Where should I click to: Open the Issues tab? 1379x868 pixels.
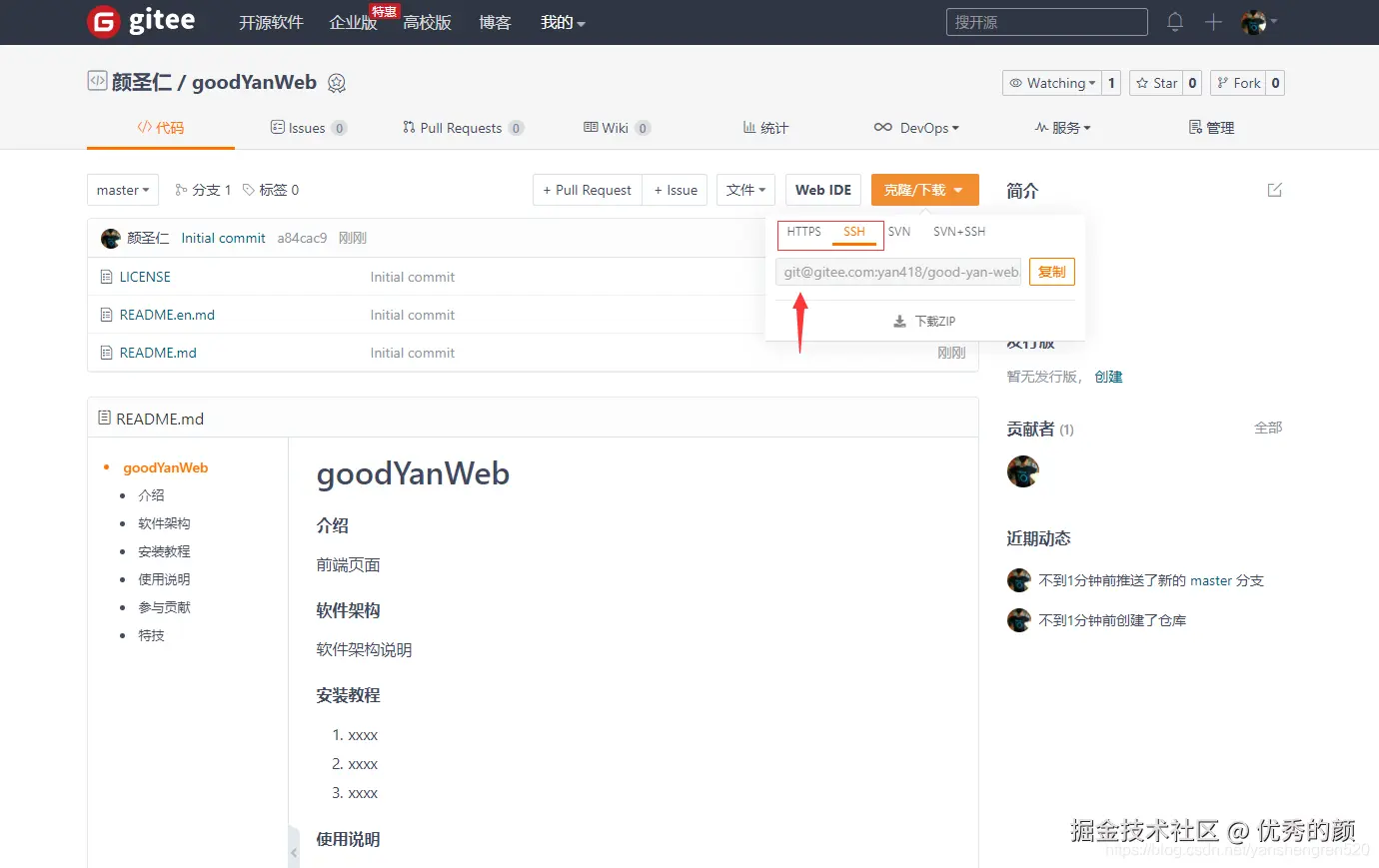point(309,128)
